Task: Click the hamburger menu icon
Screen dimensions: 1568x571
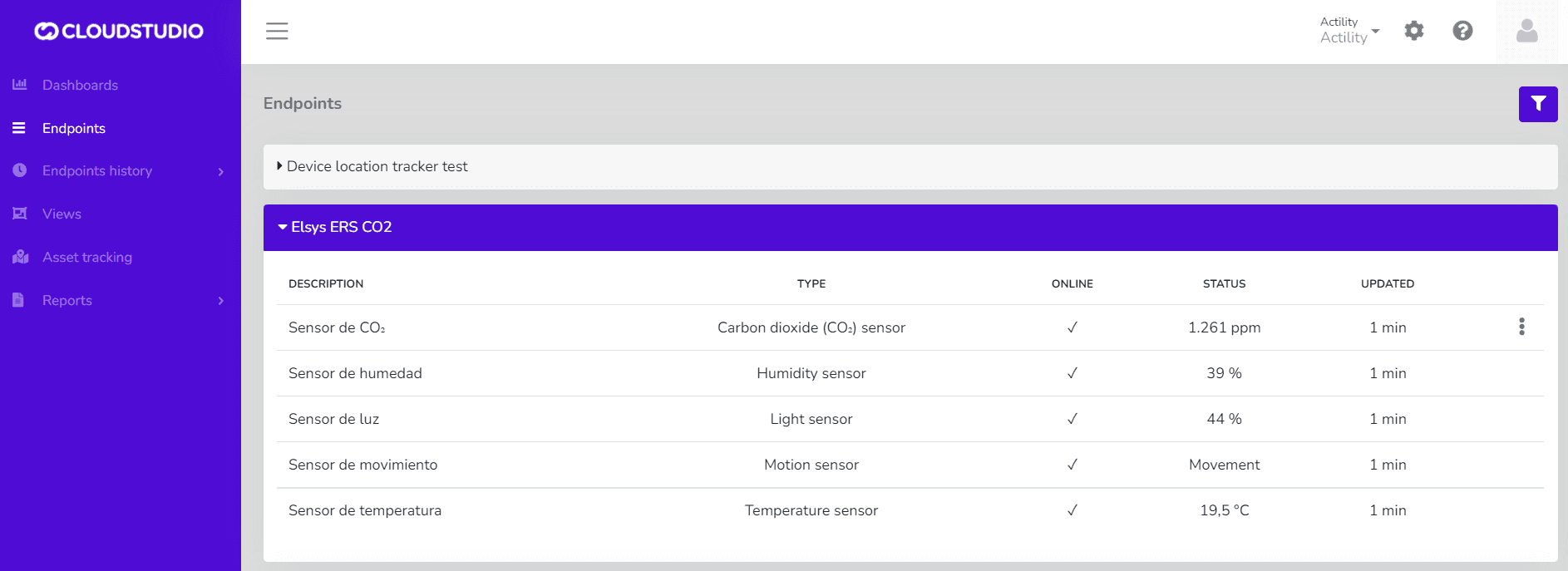Action: tap(277, 32)
